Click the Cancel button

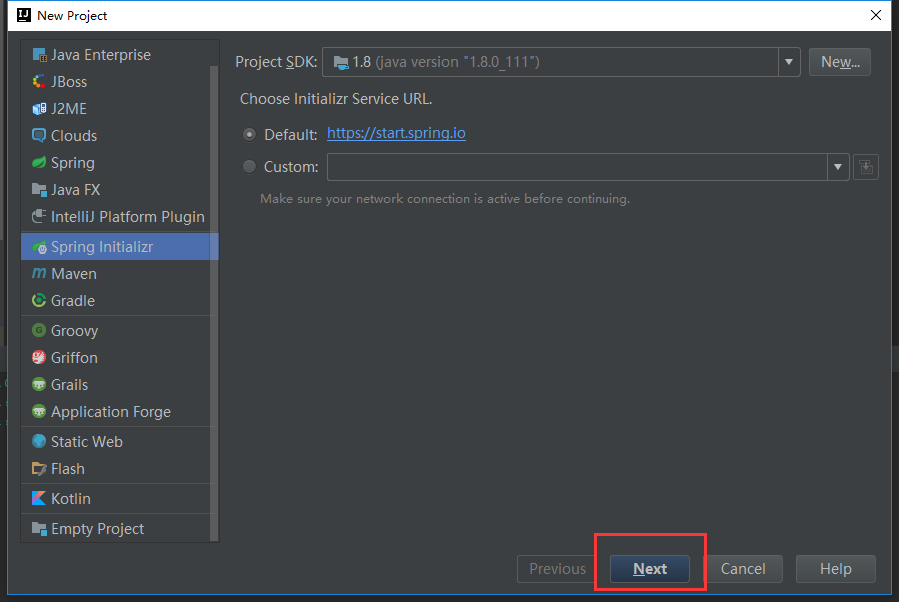click(x=743, y=569)
